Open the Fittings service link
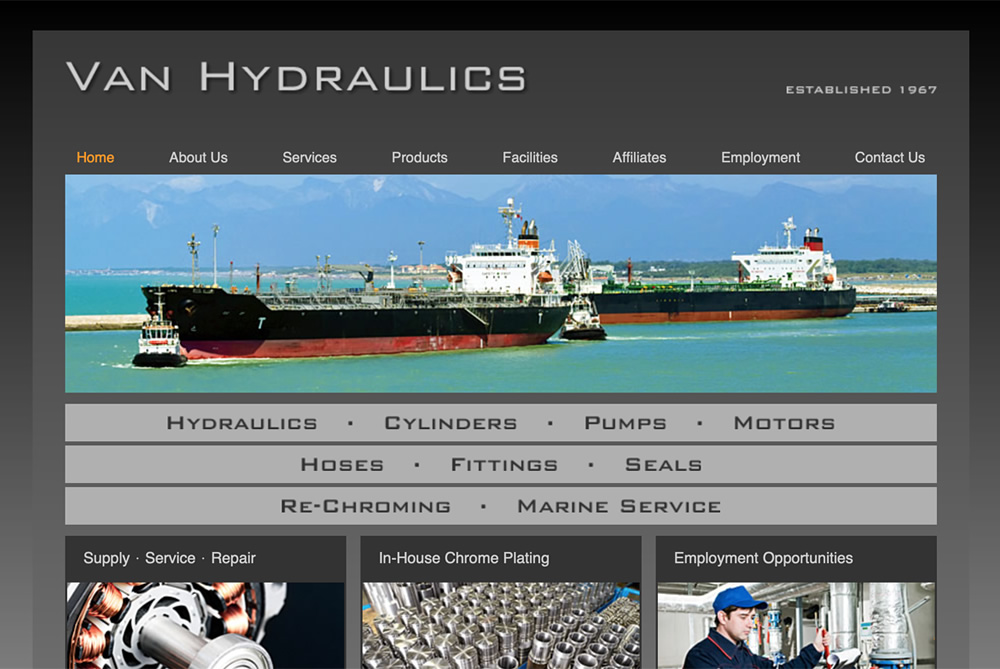 [504, 464]
